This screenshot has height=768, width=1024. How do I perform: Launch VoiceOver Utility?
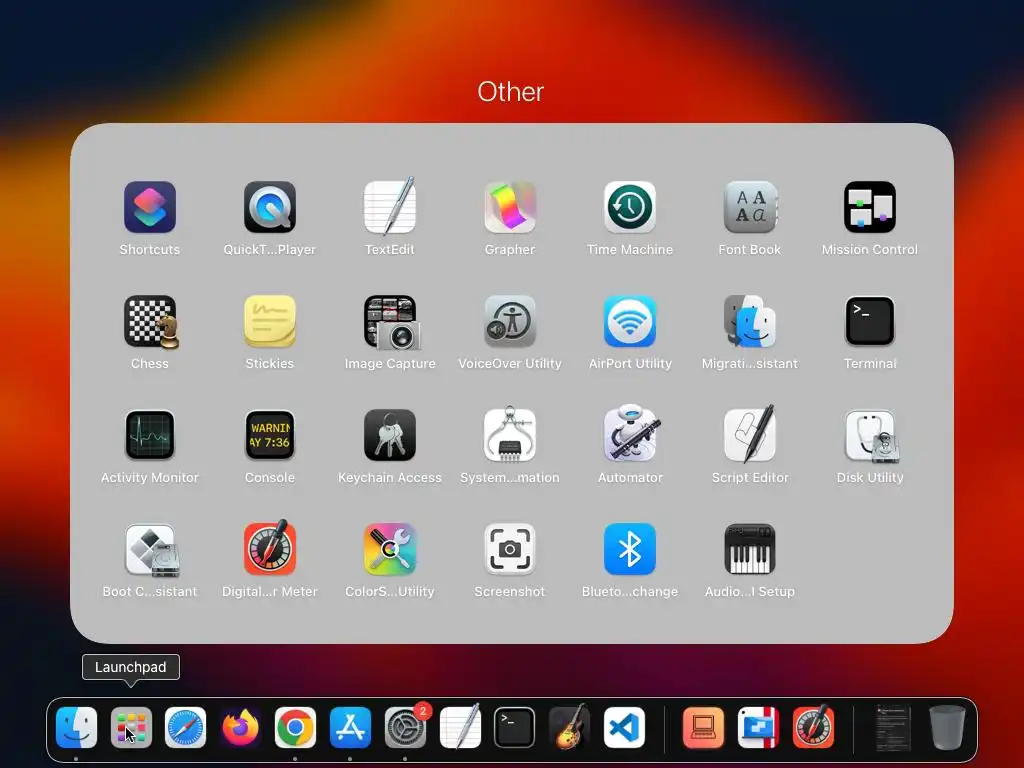point(510,321)
